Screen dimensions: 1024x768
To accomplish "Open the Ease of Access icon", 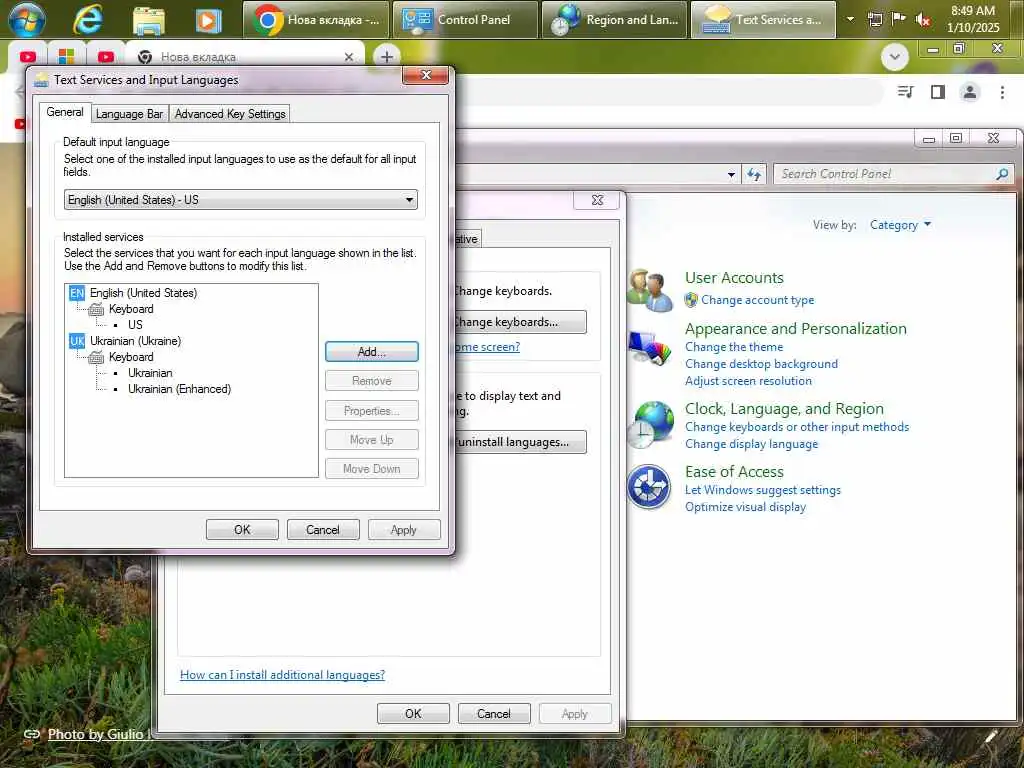I will point(648,487).
